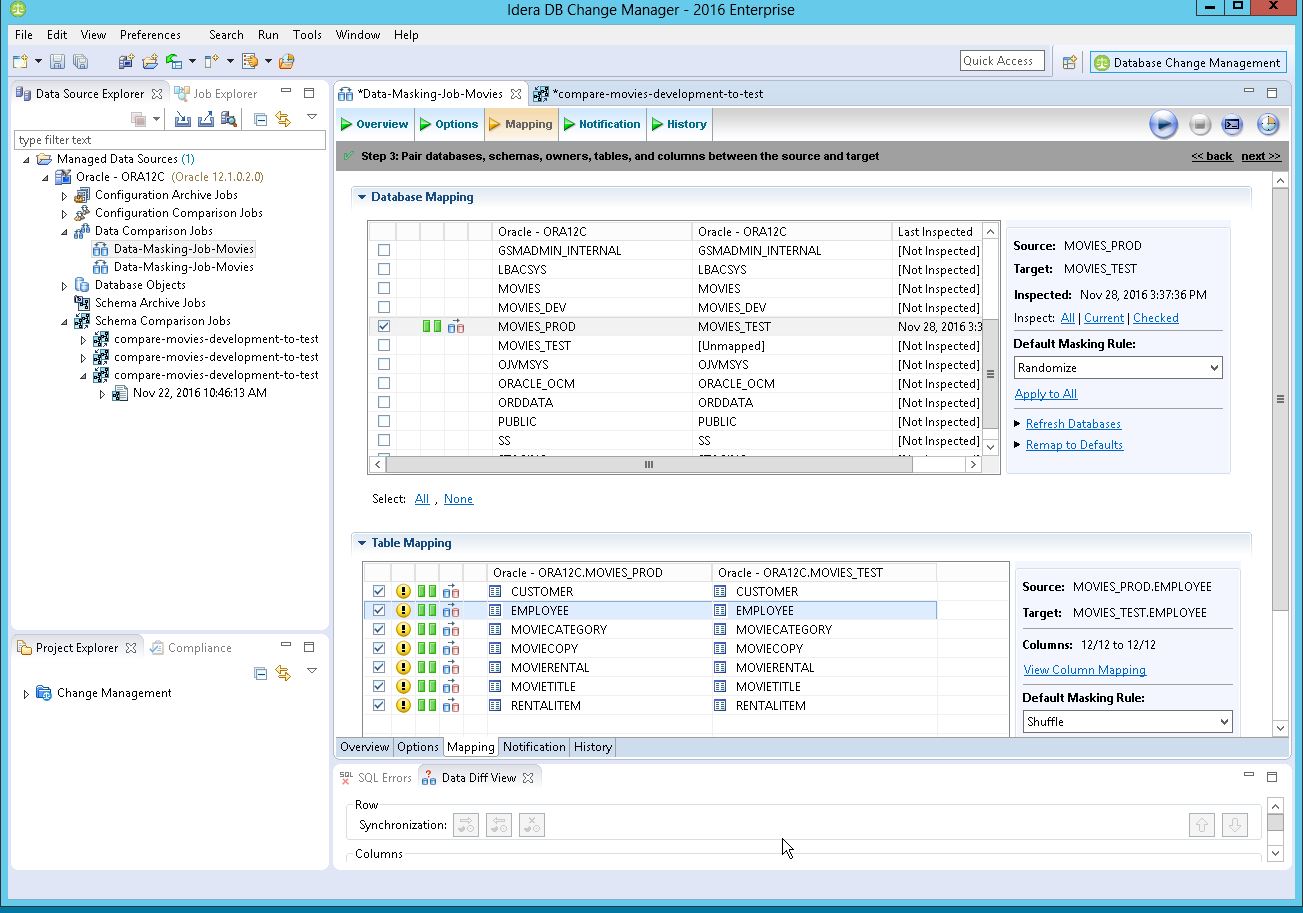Click the previous difference up arrow
1303x913 pixels.
[x=1202, y=825]
